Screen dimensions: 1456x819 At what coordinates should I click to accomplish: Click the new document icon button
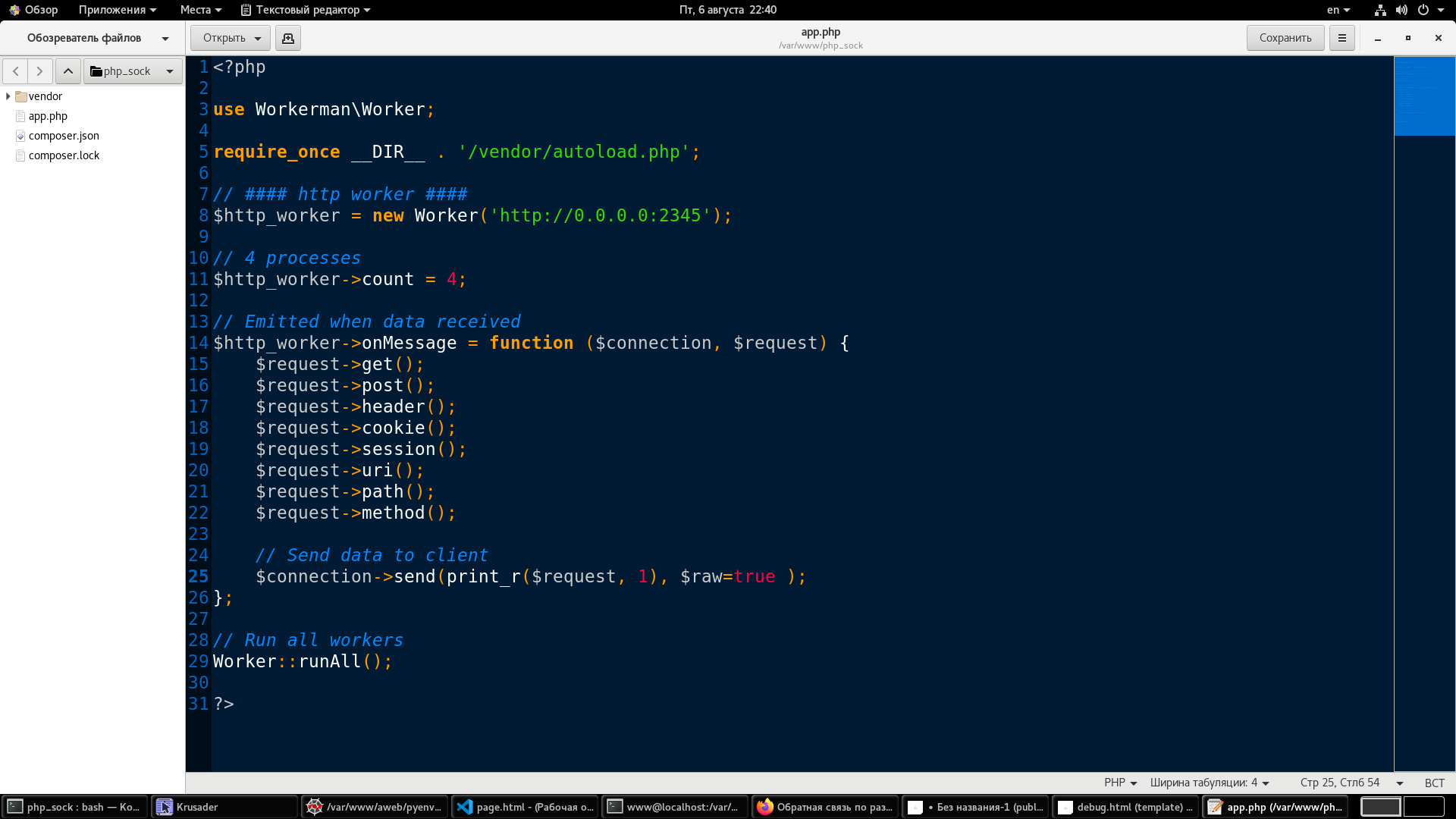[288, 38]
